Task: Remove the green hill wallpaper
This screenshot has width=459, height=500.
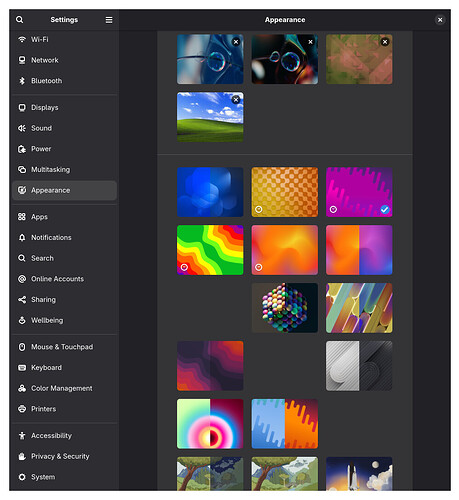Action: click(x=236, y=99)
